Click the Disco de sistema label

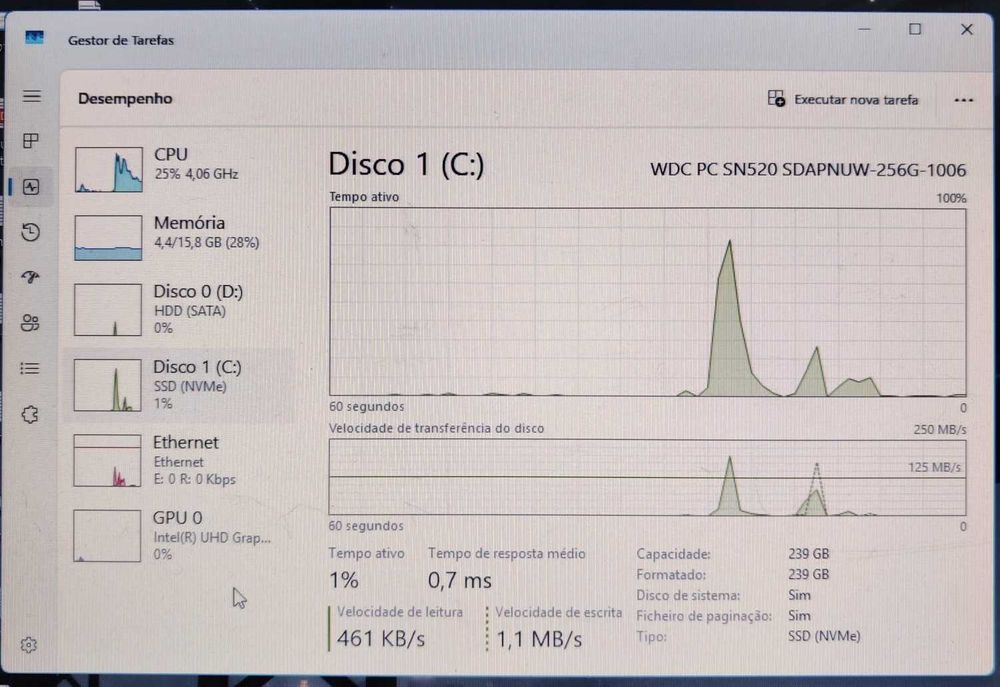pyautogui.click(x=688, y=595)
